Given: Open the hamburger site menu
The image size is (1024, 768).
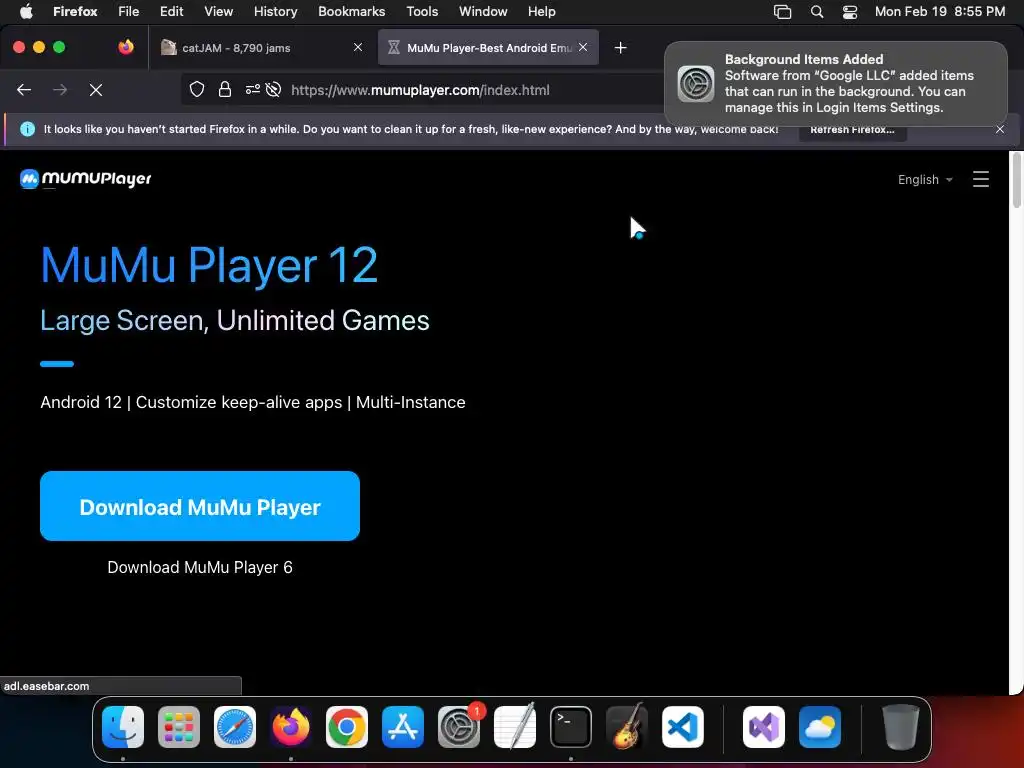Looking at the screenshot, I should (980, 179).
